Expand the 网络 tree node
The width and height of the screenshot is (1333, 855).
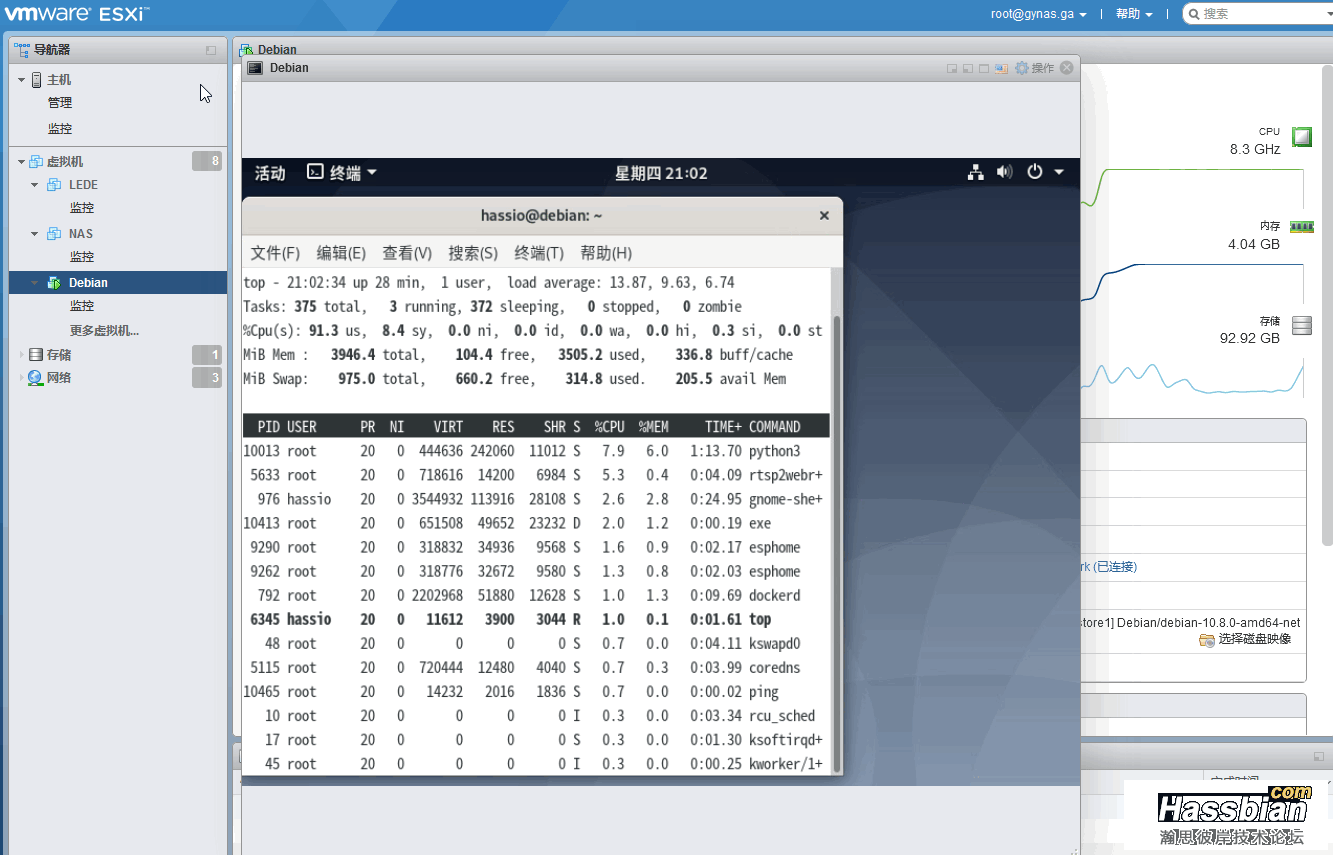tap(21, 378)
